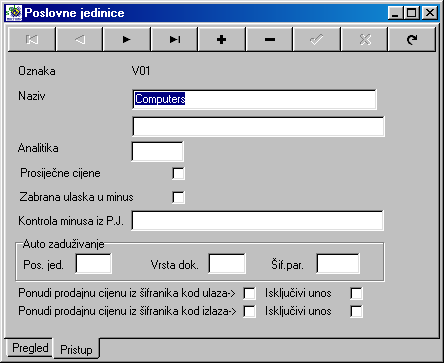Viewport: 444px width, 363px height.
Task: Close the Poslovne jedinice window
Action: tap(430, 13)
